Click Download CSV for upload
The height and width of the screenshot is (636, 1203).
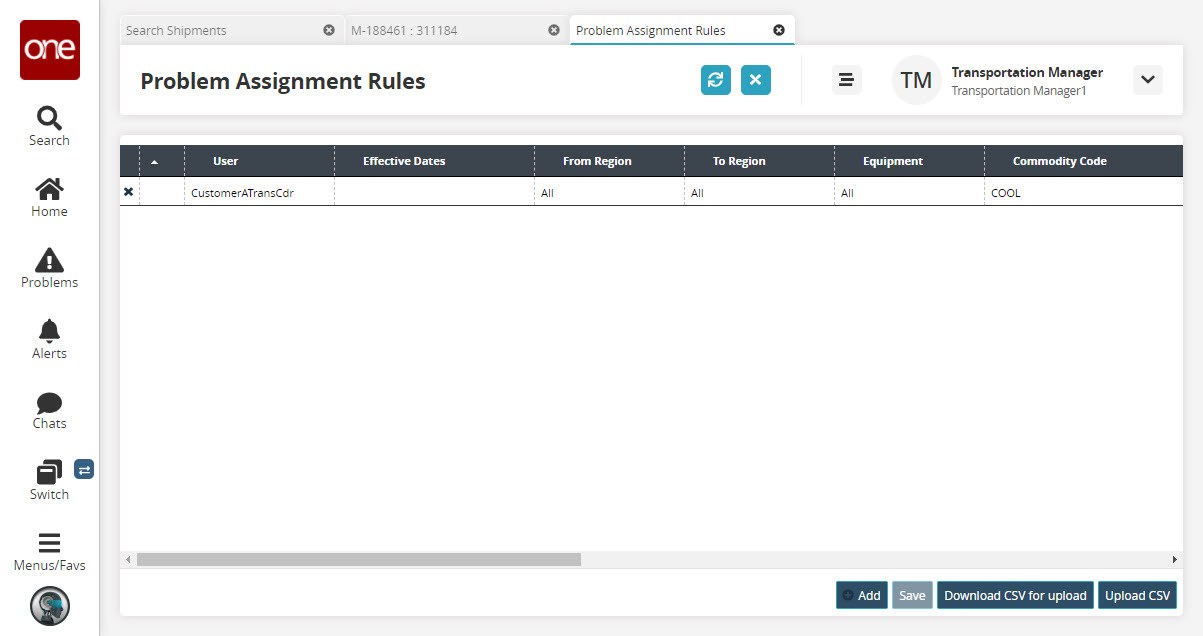coord(1015,595)
